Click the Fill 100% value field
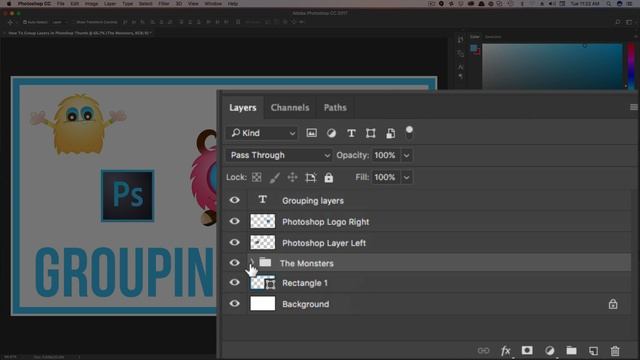Screen dimensions: 640x360 coord(384,177)
